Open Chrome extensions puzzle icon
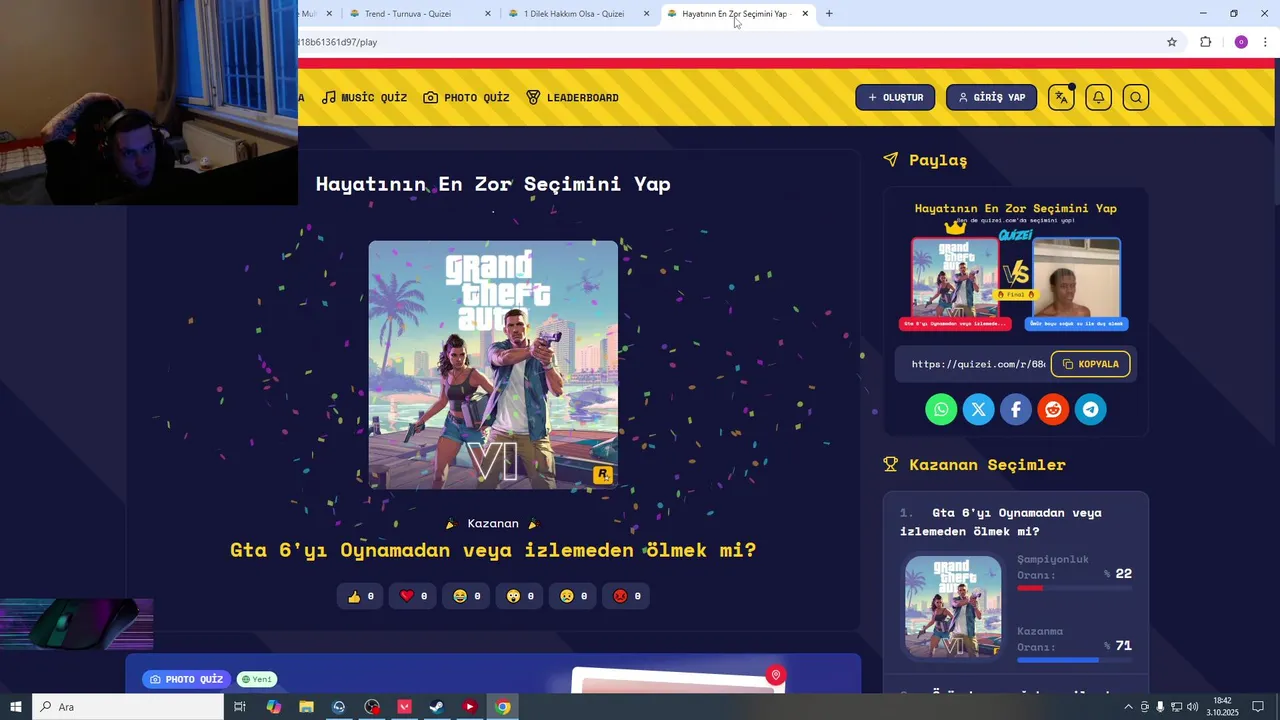The height and width of the screenshot is (720, 1280). pos(1205,42)
